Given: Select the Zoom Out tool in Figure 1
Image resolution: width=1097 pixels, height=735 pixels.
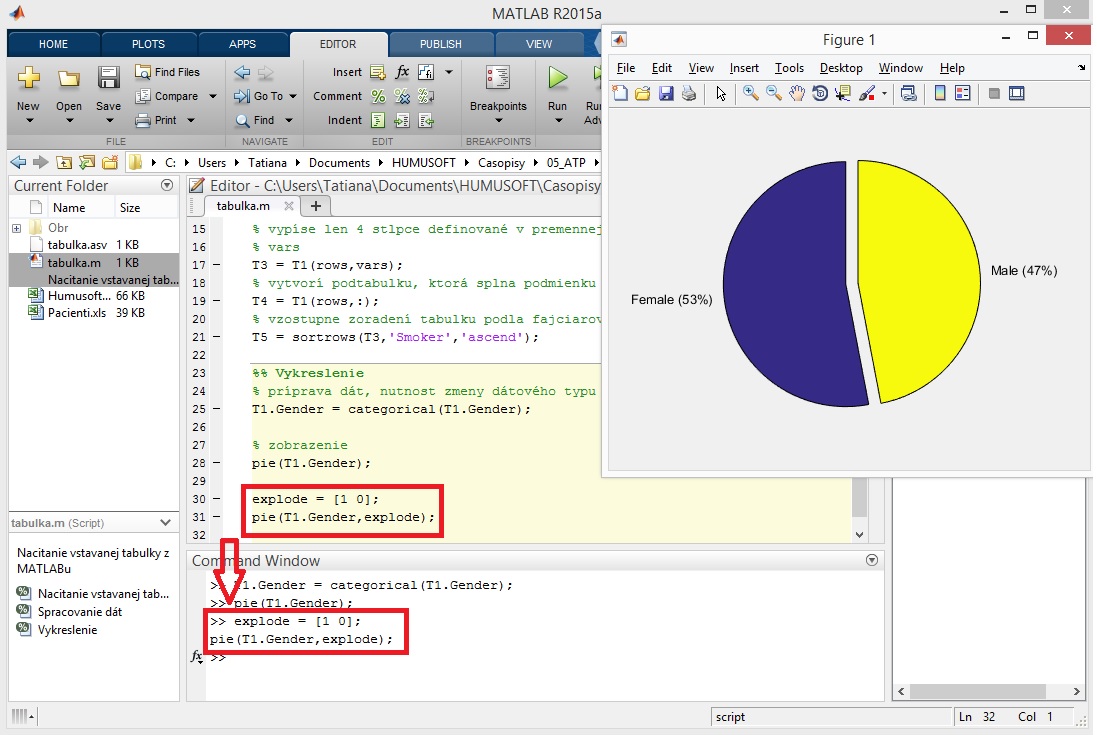Looking at the screenshot, I should [x=774, y=93].
